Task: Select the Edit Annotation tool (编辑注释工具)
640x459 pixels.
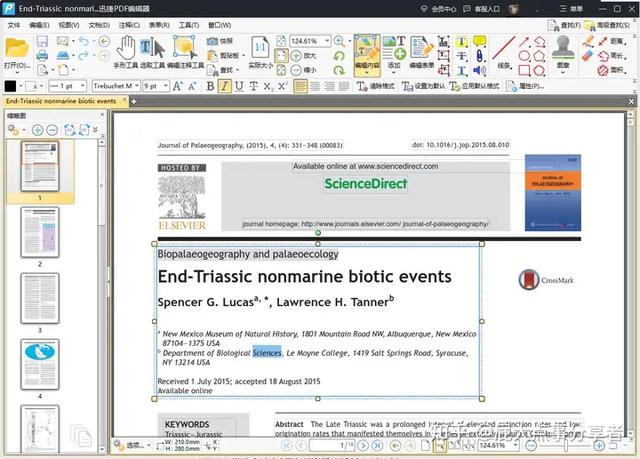Action: point(185,52)
